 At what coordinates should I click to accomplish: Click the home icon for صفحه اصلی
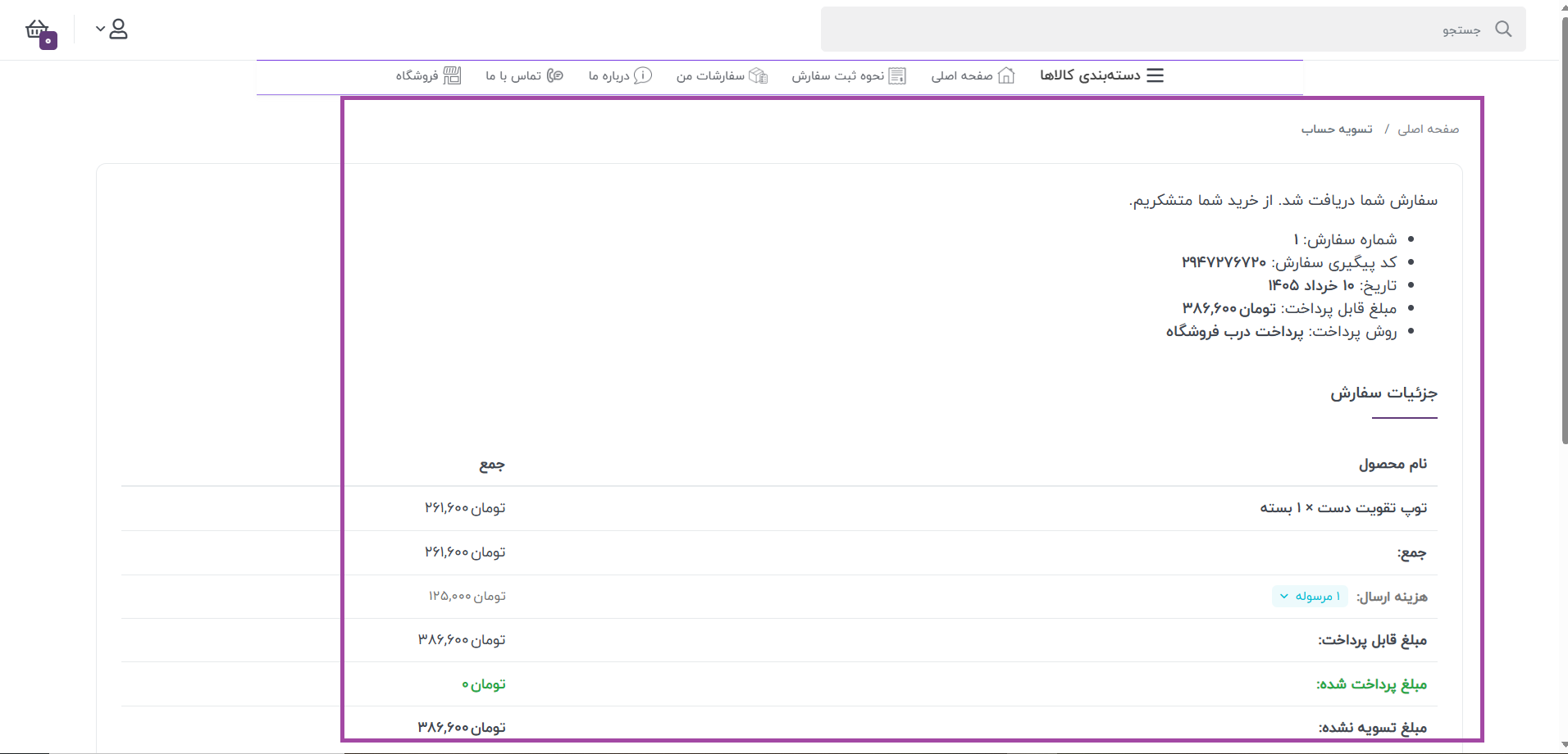tap(1006, 75)
